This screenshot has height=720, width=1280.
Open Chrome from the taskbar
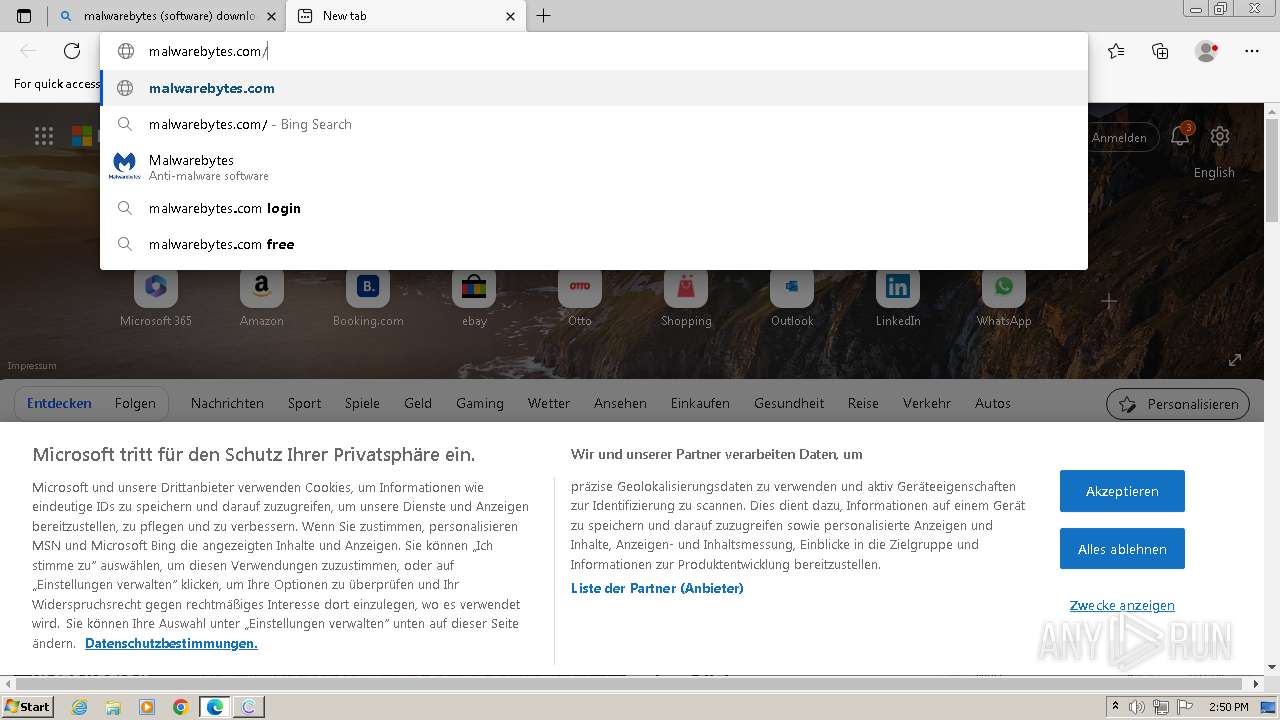[180, 707]
